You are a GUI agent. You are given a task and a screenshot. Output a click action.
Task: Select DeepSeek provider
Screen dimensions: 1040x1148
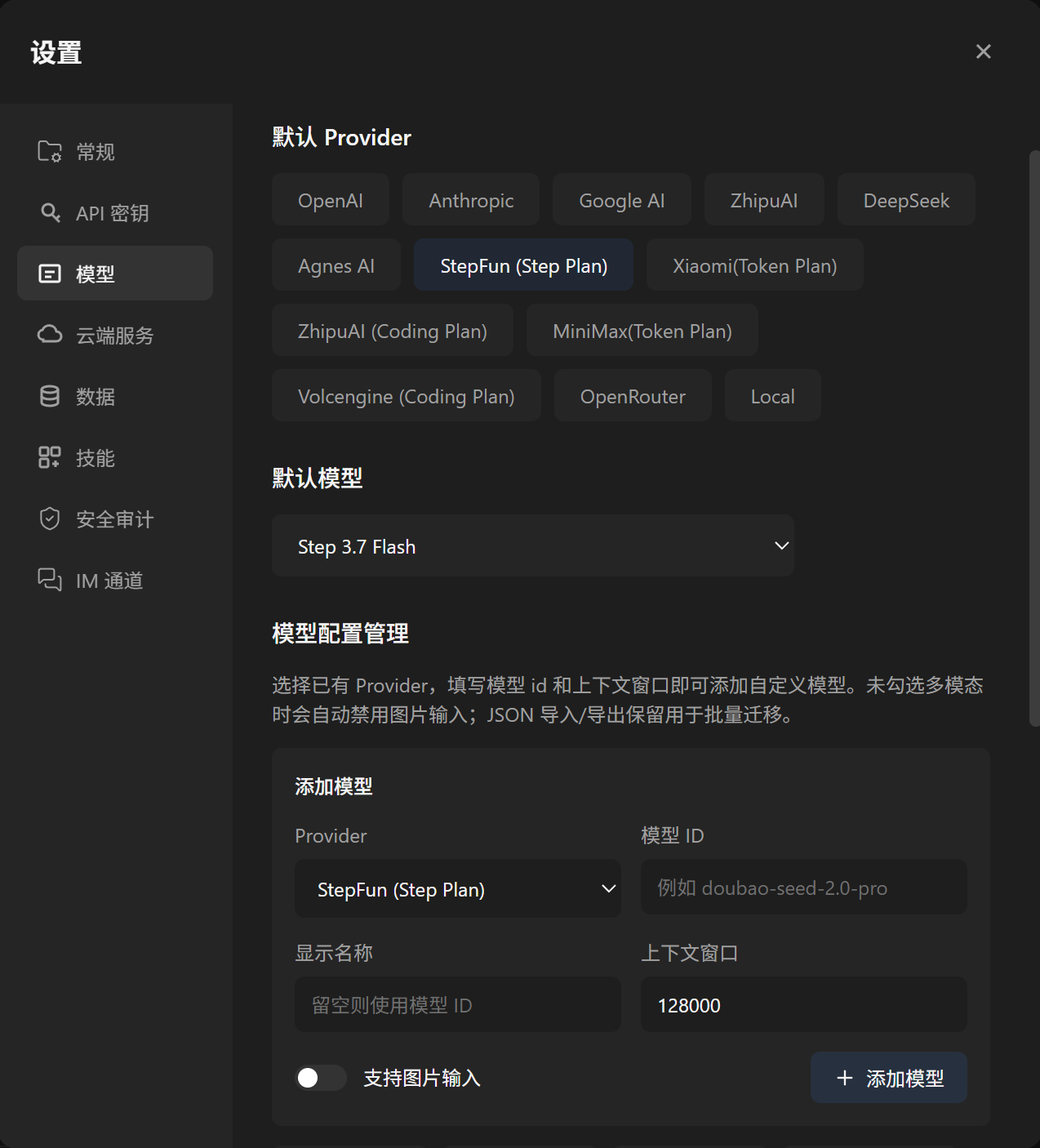[x=906, y=200]
